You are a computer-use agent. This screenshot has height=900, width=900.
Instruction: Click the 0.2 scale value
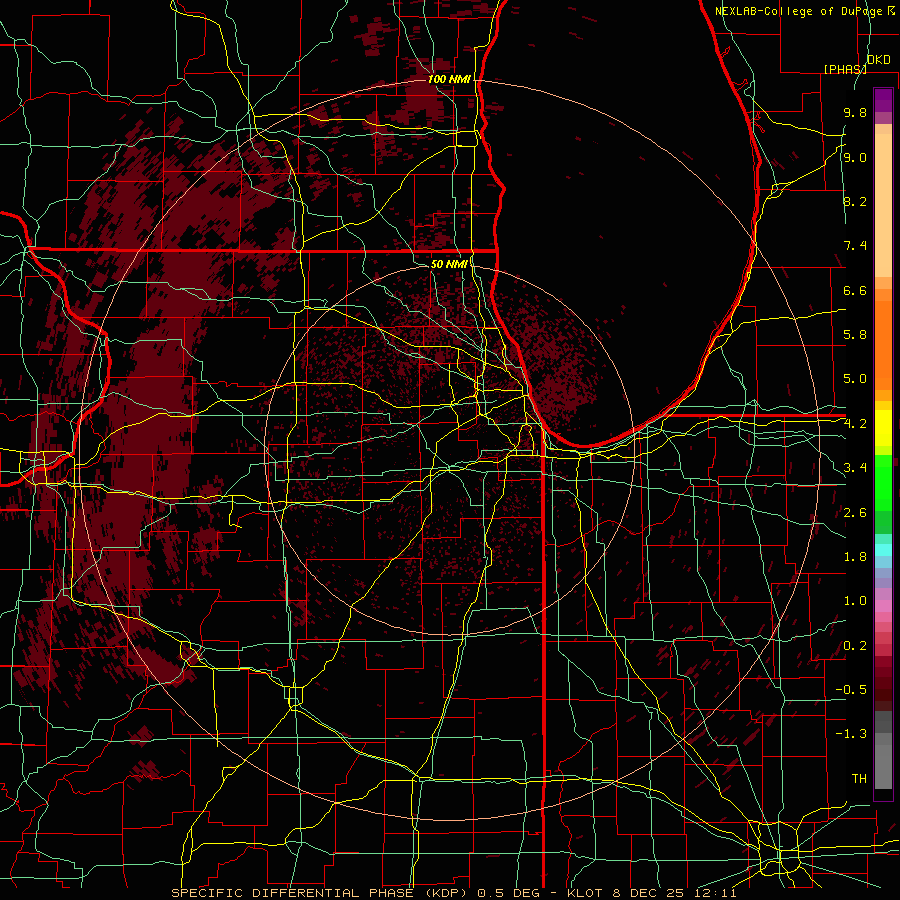point(855,646)
